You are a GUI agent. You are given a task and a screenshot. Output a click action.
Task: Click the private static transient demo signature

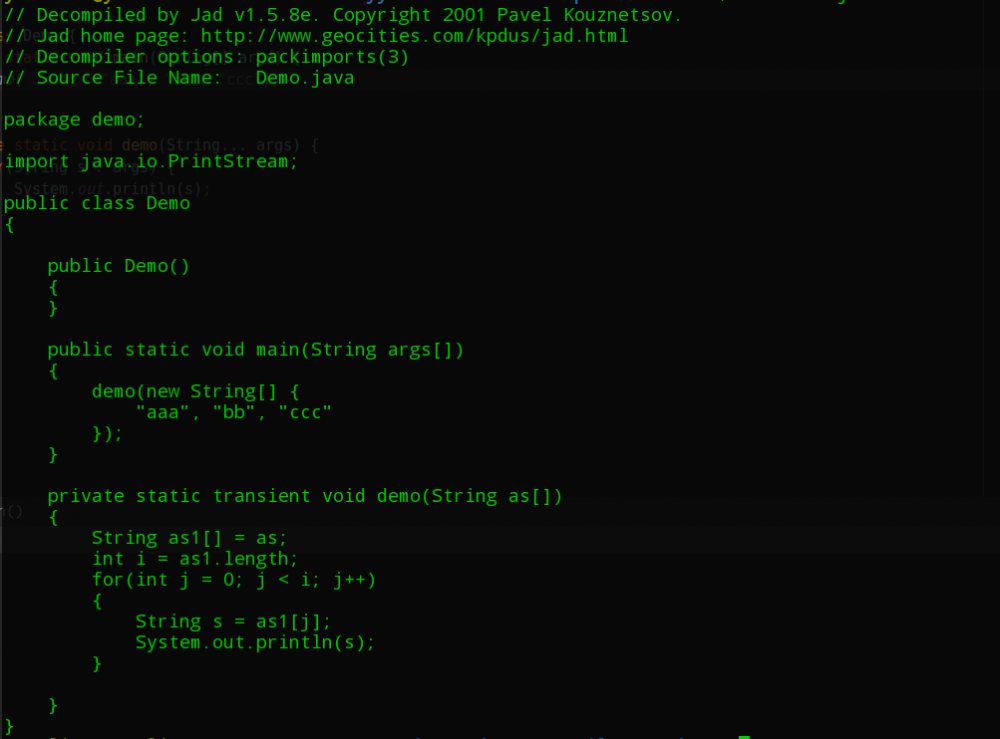[x=305, y=496]
